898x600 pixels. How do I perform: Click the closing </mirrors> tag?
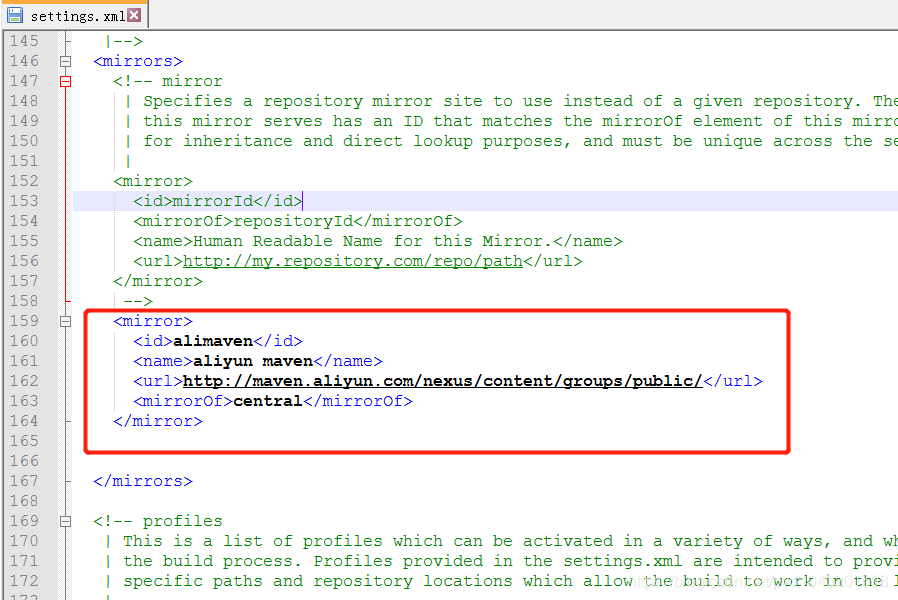[143, 481]
